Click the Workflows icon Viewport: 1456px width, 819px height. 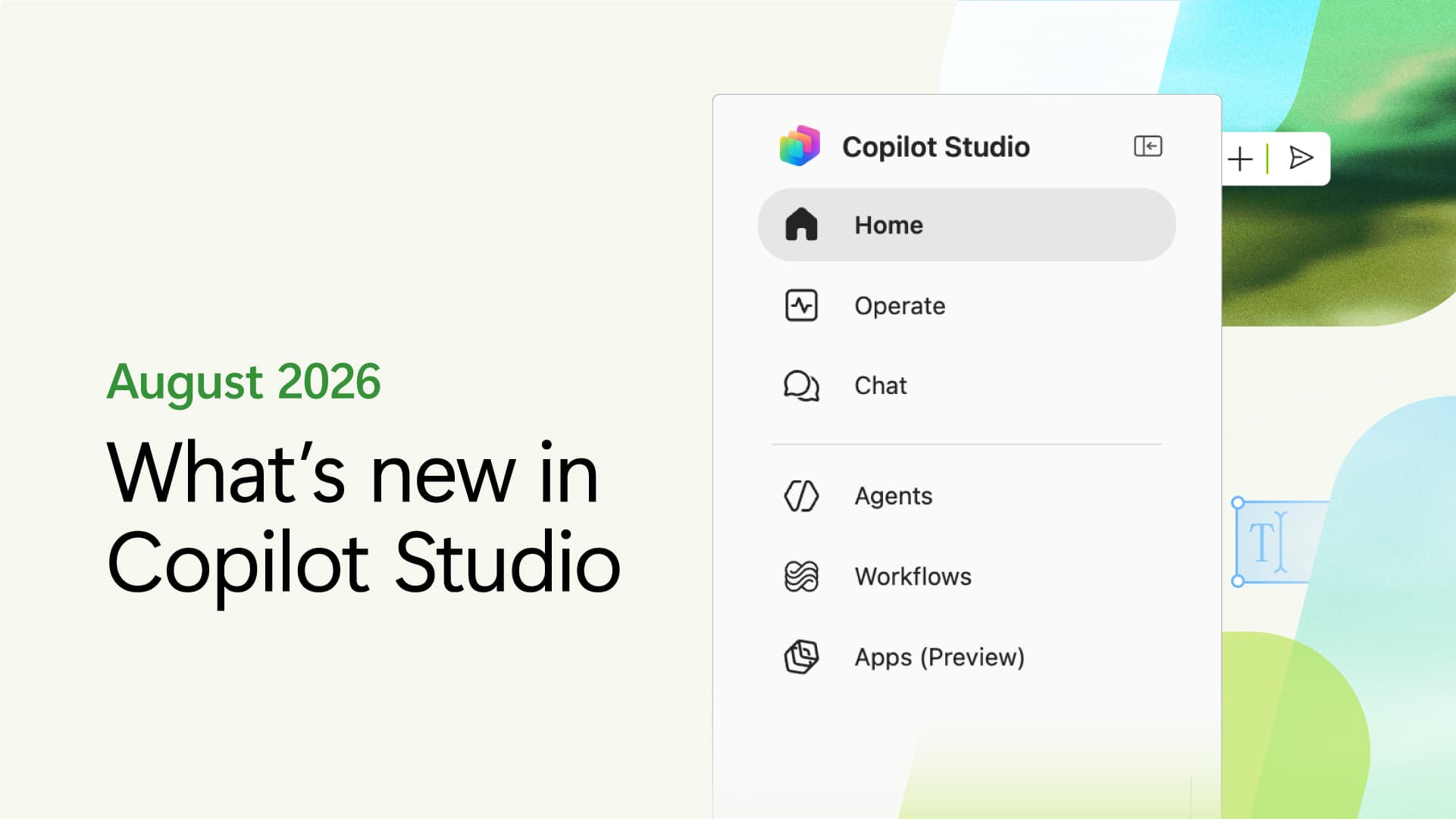(801, 576)
